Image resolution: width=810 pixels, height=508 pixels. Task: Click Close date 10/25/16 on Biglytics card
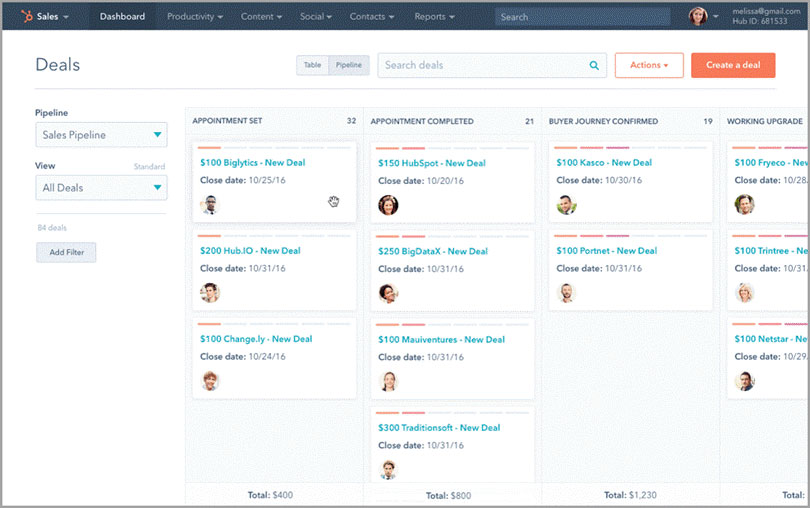click(243, 180)
